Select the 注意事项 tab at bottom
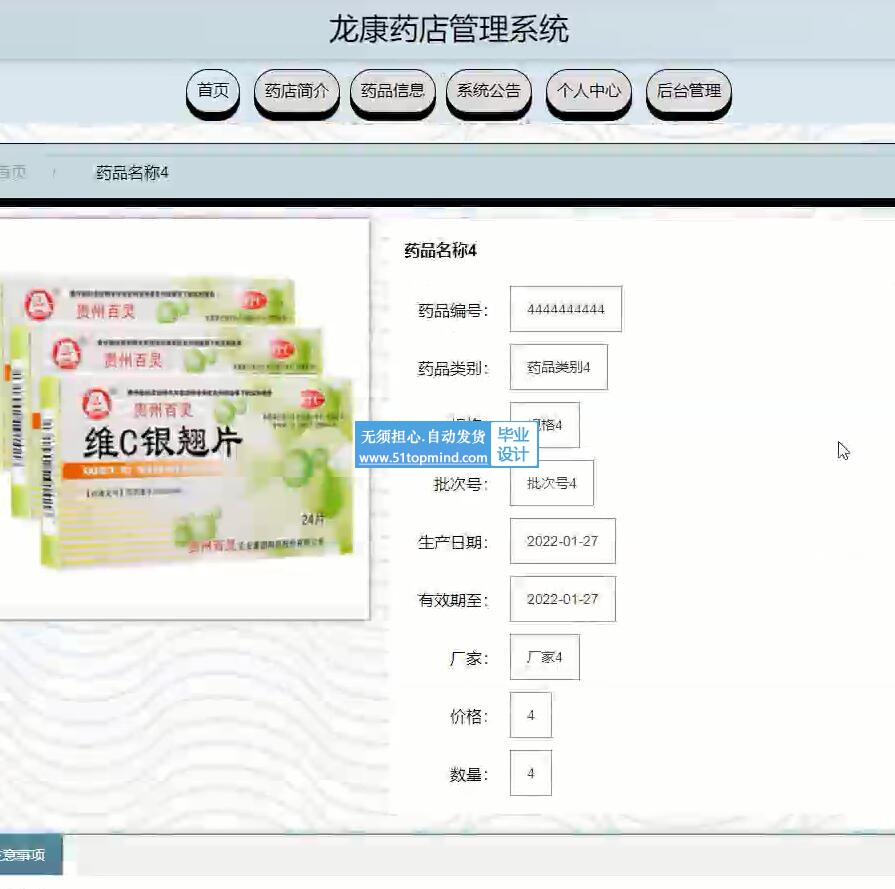 point(30,854)
